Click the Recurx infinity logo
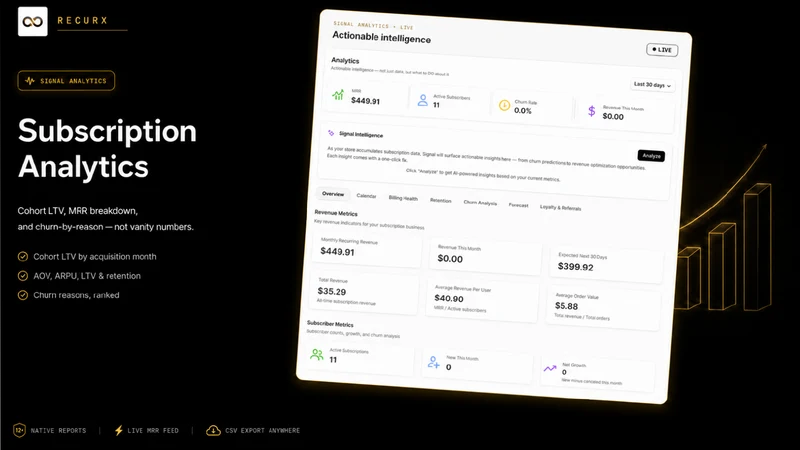The image size is (800, 450). 33,21
